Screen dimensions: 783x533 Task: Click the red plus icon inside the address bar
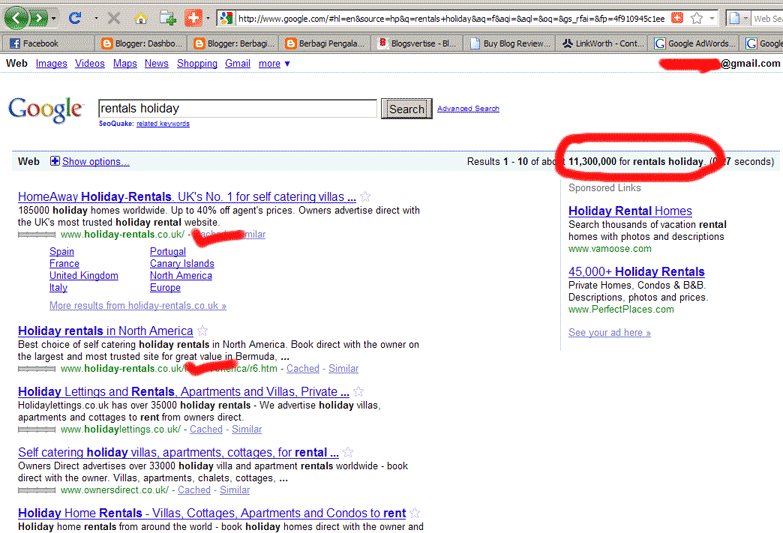[x=677, y=18]
